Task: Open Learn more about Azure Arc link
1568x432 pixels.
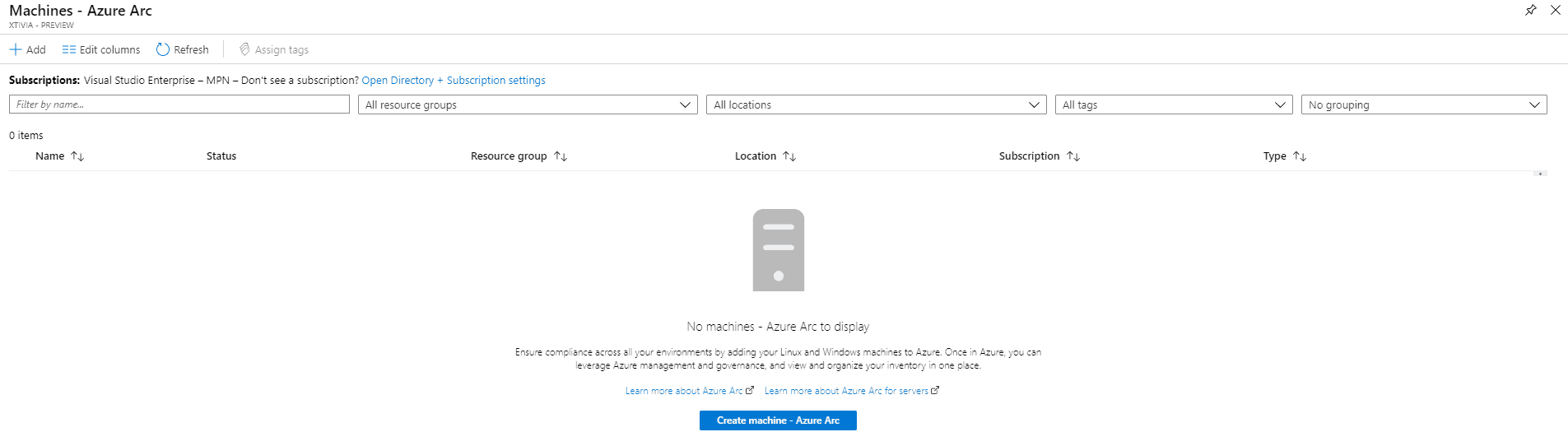Action: [x=689, y=391]
